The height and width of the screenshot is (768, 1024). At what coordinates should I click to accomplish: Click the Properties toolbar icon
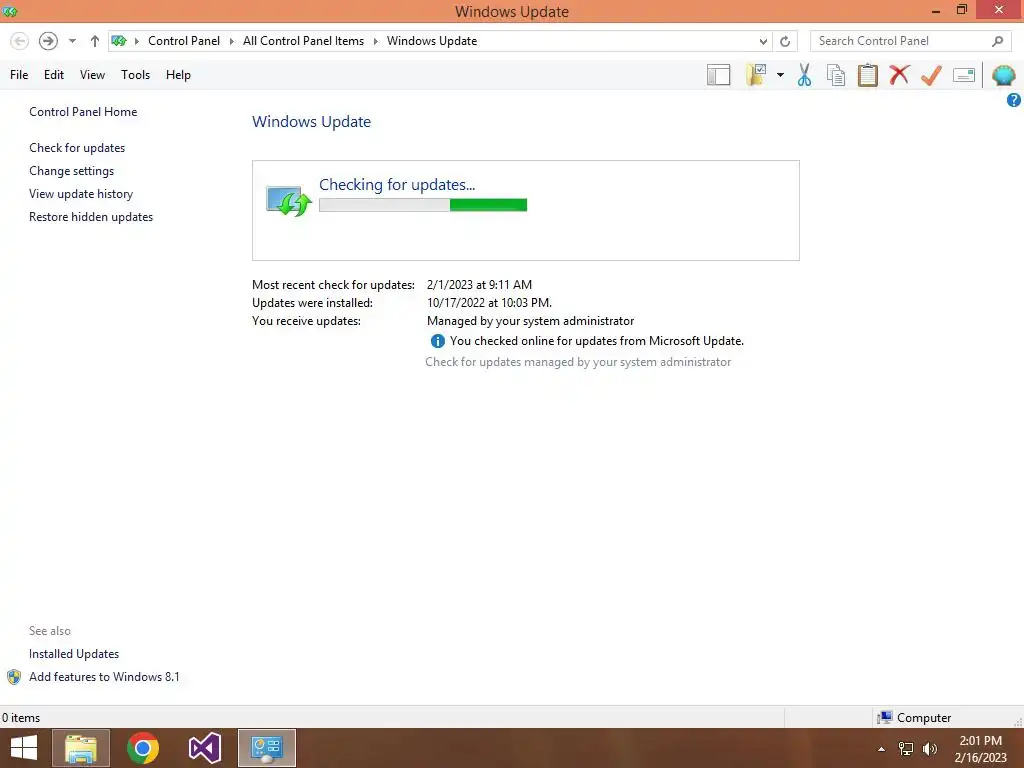pyautogui.click(x=964, y=75)
